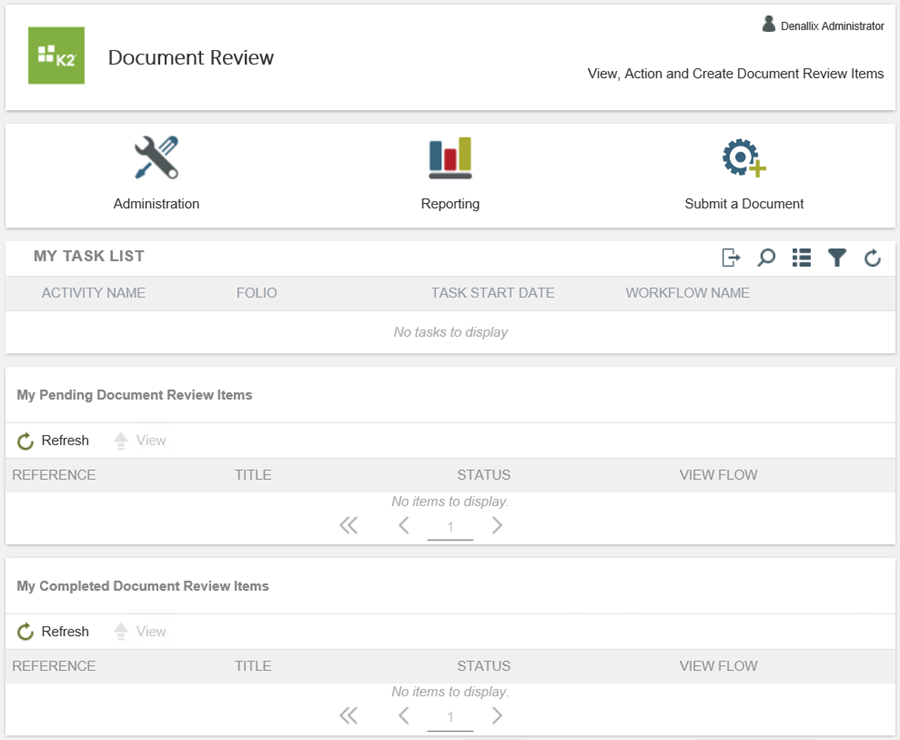Viewport: 900px width, 740px height.
Task: Refresh the My Task List
Action: (872, 259)
